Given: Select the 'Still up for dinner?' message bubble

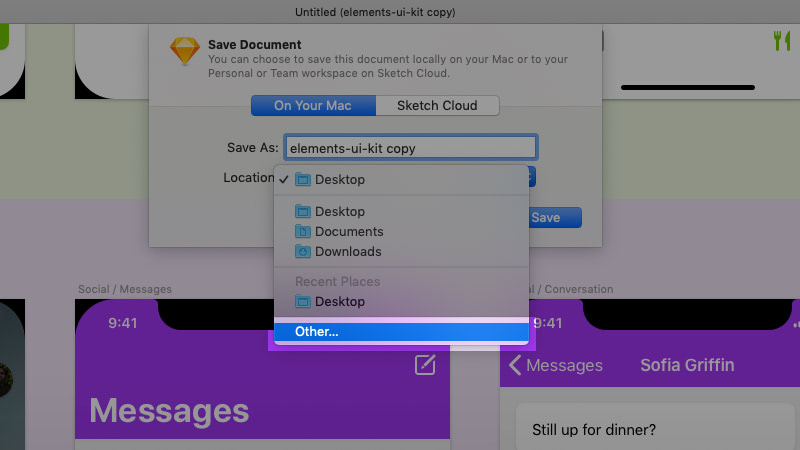Looking at the screenshot, I should [656, 428].
